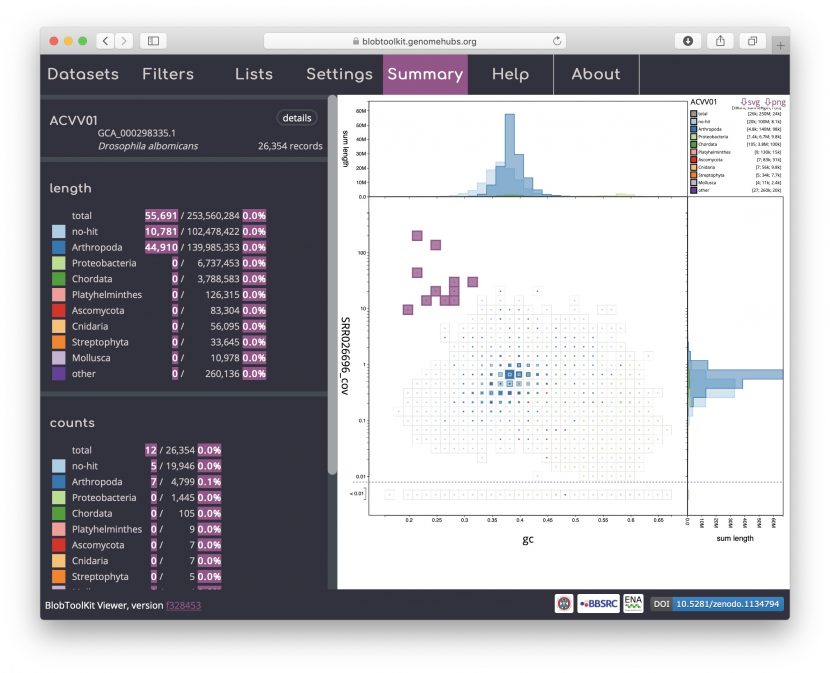Screen dimensions: 830x673
Task: Expand the details for dataset ACVV01
Action: point(296,117)
